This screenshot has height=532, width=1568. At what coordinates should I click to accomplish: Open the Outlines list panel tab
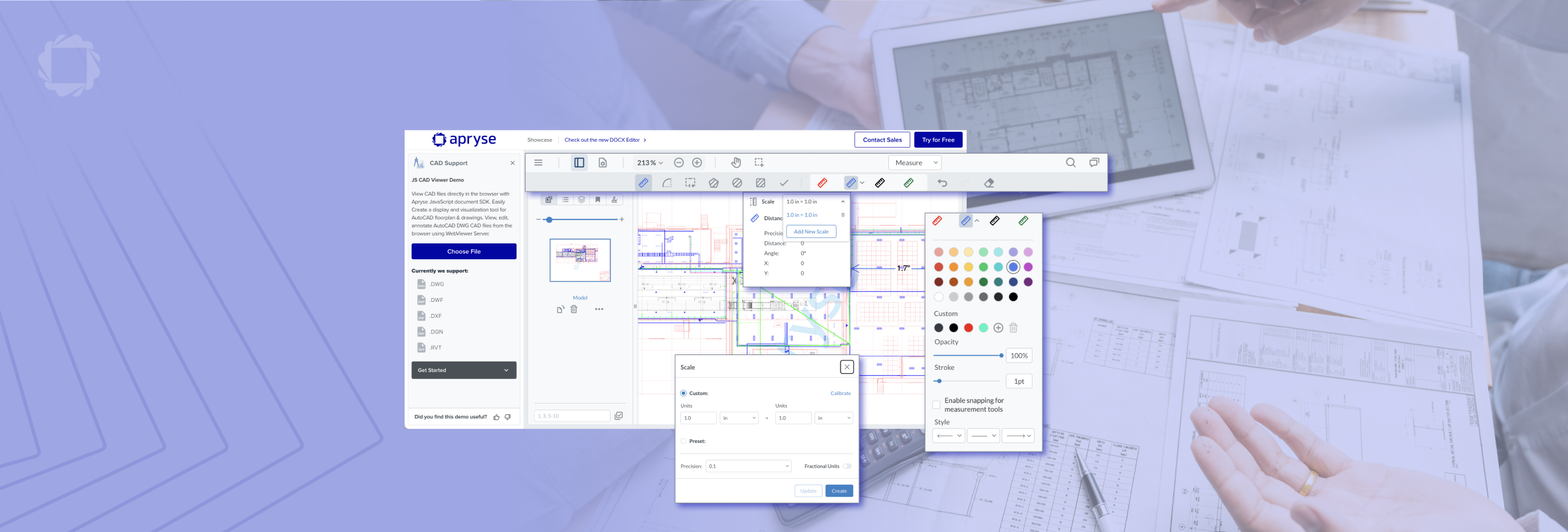tap(565, 199)
